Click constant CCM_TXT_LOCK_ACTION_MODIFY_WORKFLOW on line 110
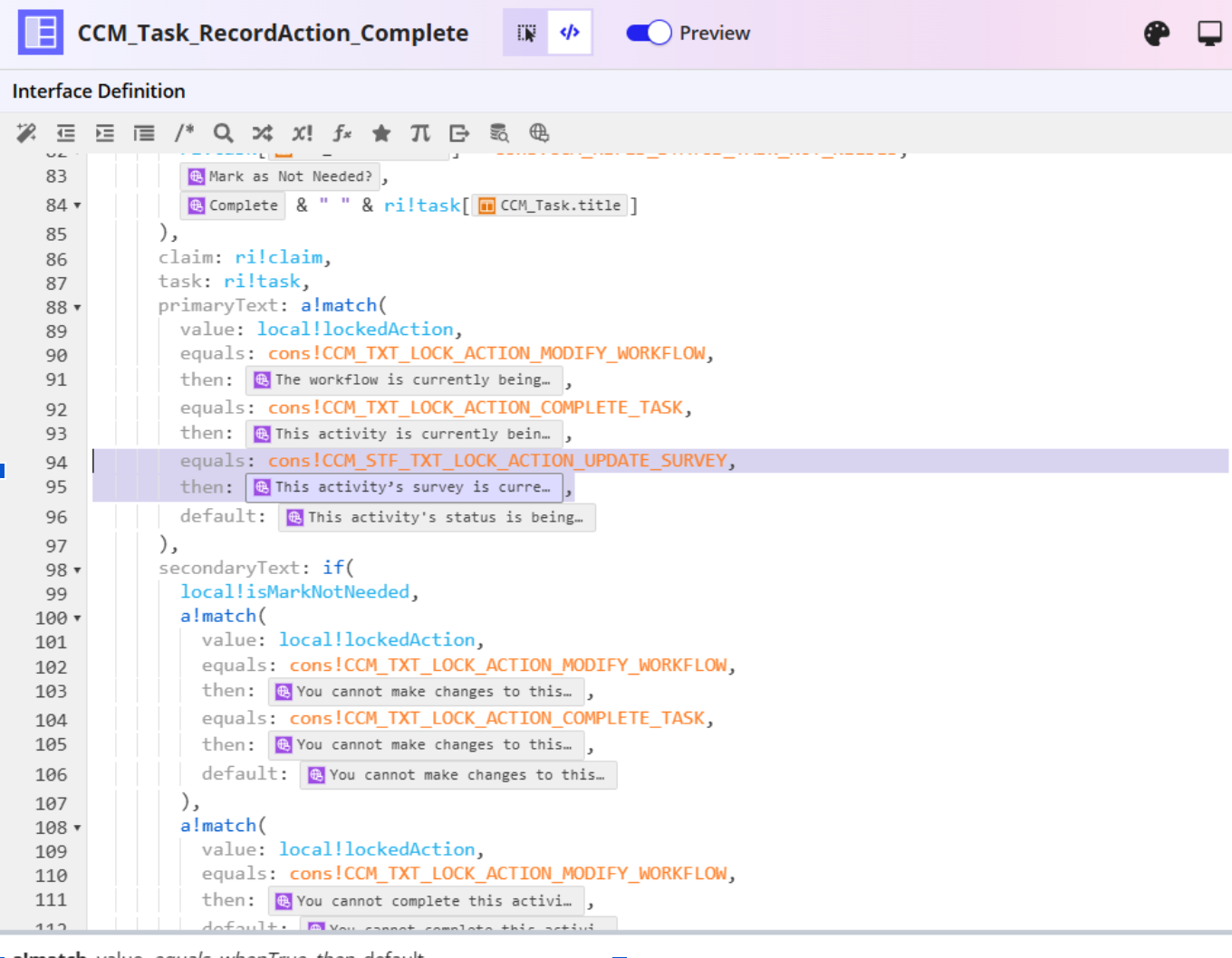The image size is (1232, 958). tap(508, 874)
